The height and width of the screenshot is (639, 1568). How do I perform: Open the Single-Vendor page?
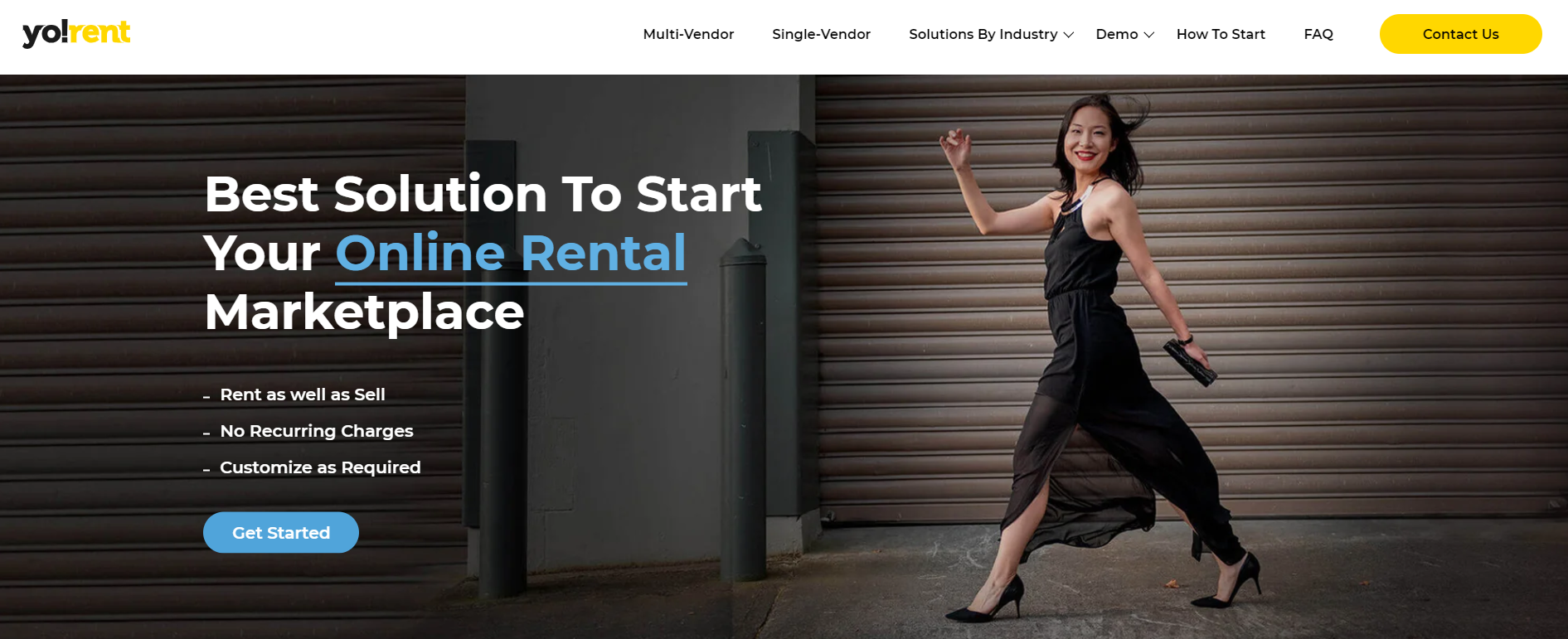pos(821,34)
